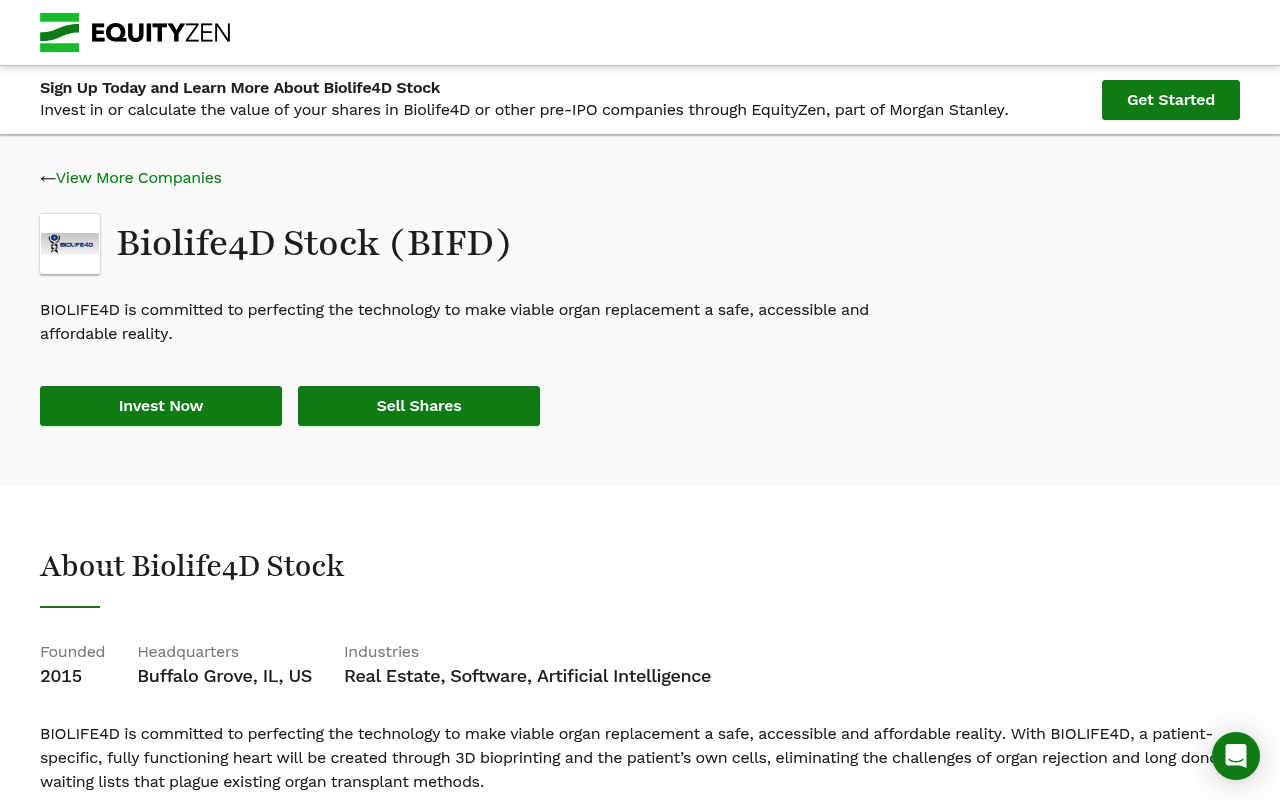Click the back arrow before View More Companies
This screenshot has width=1280, height=800.
coord(47,178)
